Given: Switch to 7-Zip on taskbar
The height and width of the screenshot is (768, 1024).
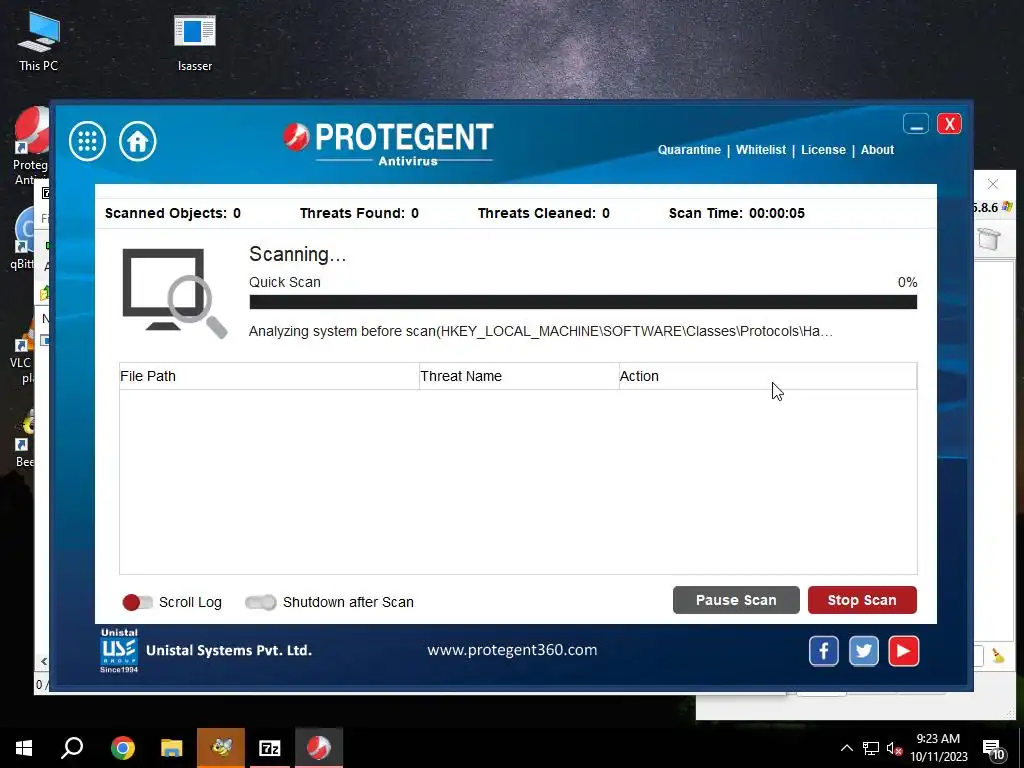Looking at the screenshot, I should point(270,748).
